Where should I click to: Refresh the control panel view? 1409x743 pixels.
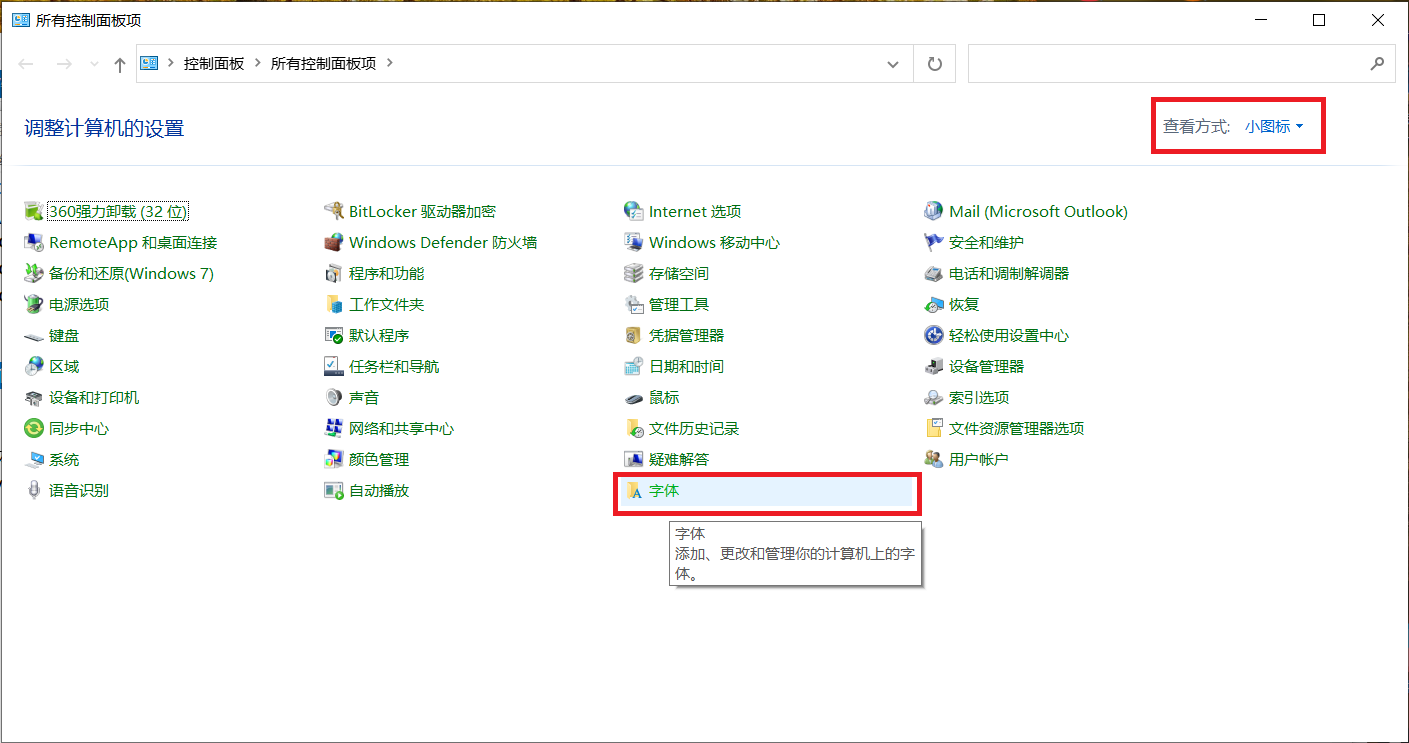pyautogui.click(x=935, y=64)
